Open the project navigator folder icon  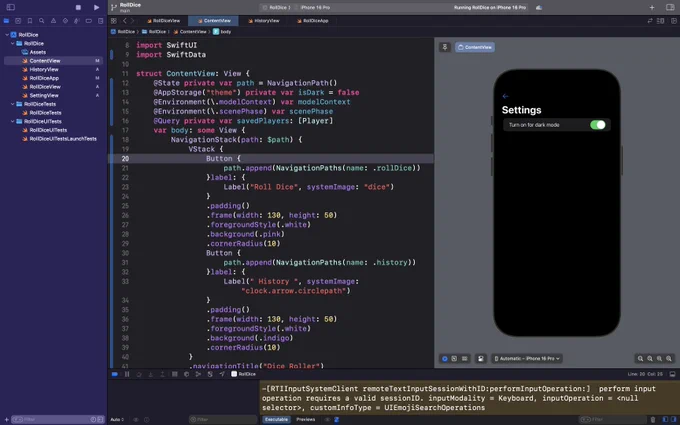tap(6, 20)
